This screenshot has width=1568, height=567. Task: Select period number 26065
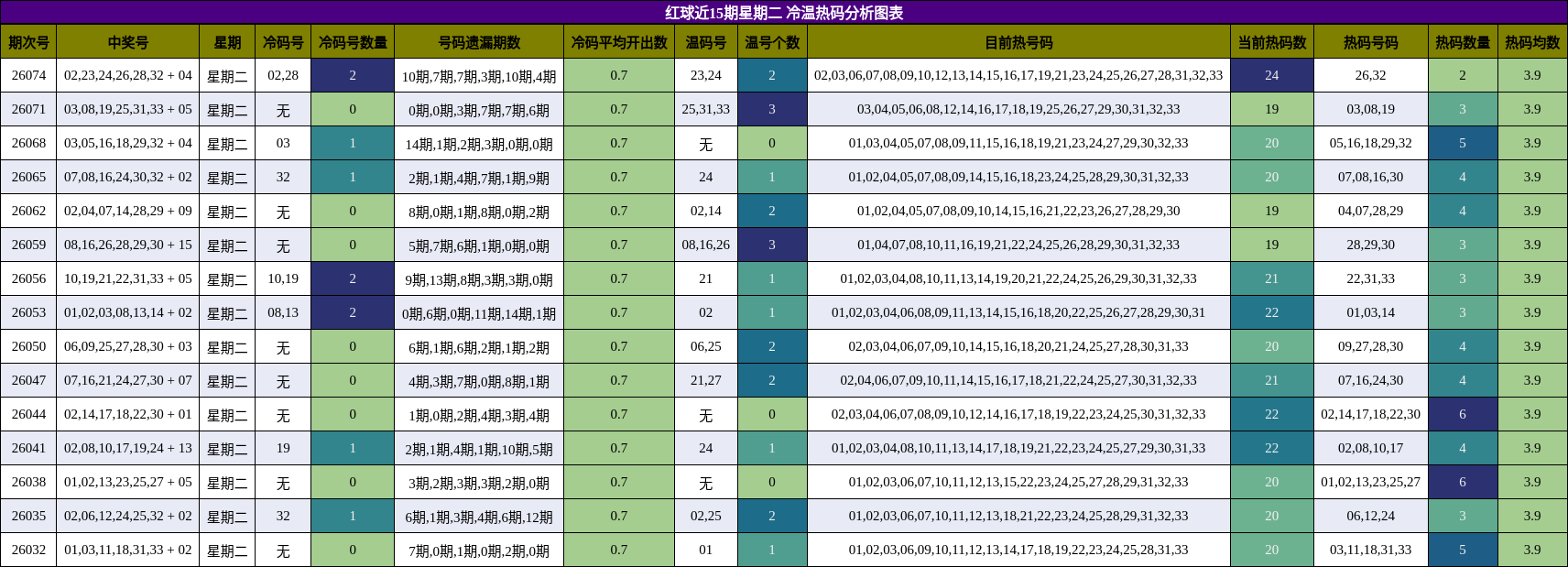[28, 177]
